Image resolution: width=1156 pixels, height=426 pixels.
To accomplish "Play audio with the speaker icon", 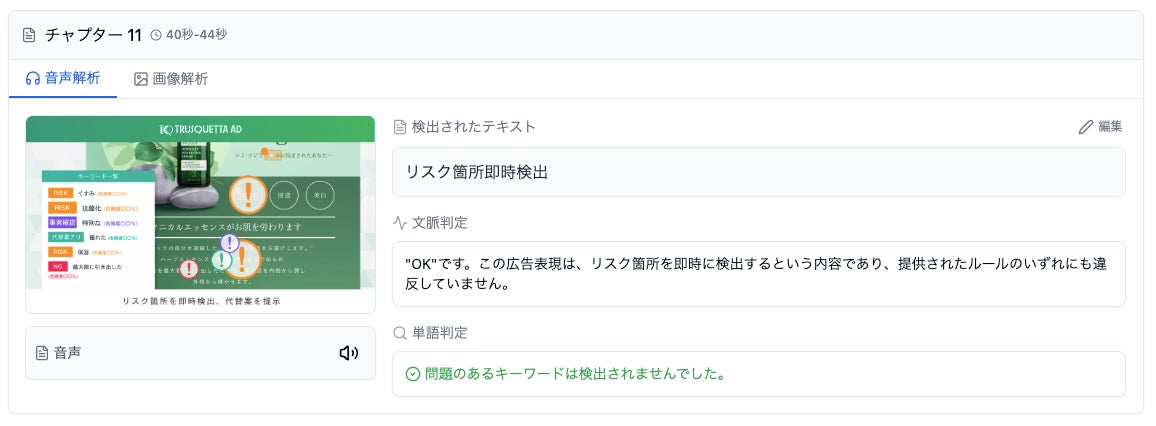I will [348, 353].
